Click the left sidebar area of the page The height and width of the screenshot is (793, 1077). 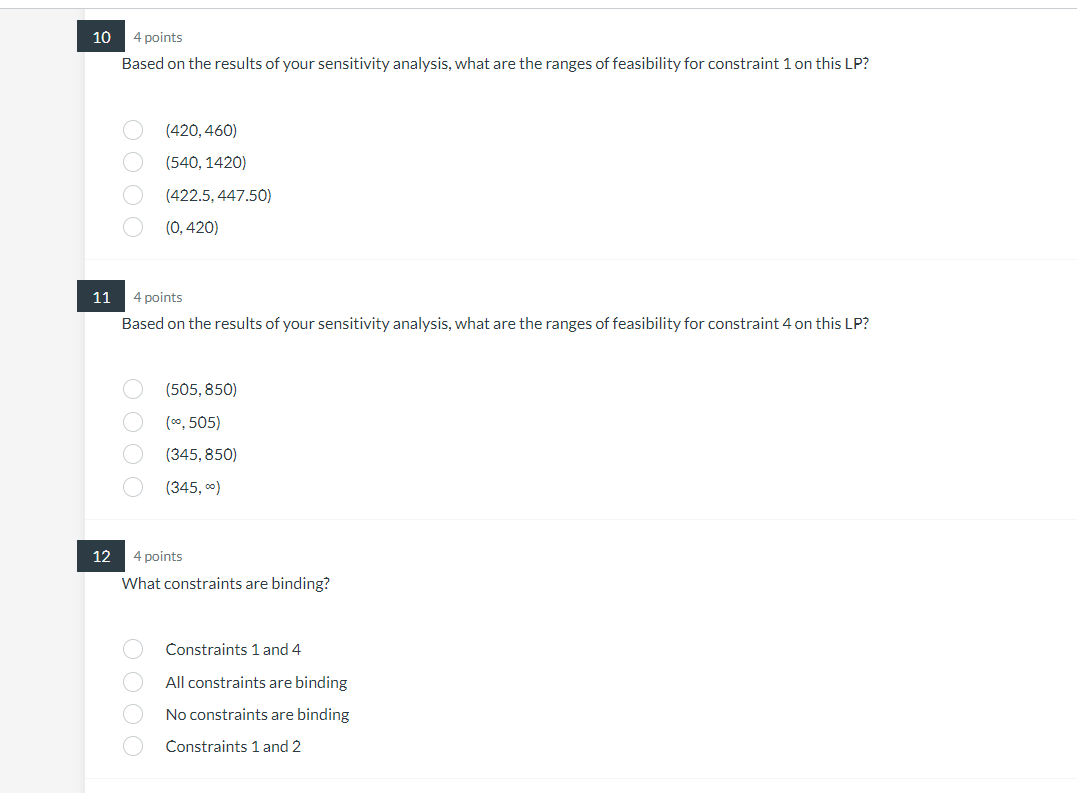[40, 400]
